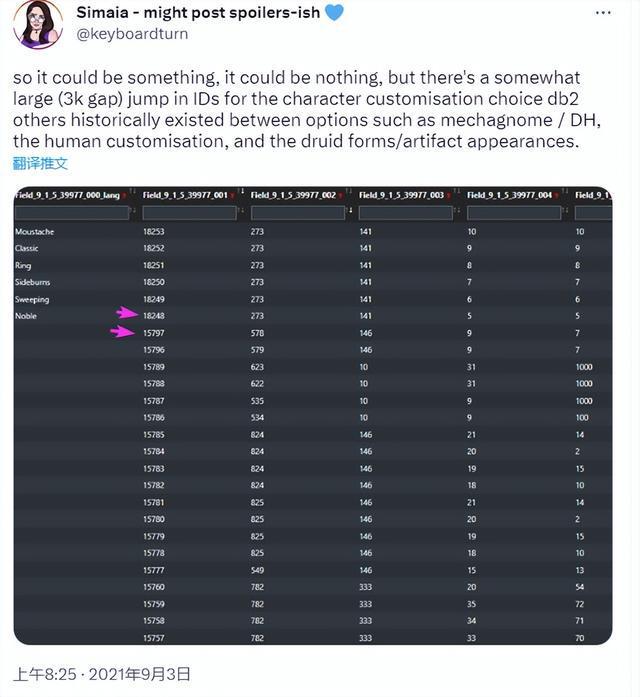This screenshot has height=697, width=640.
Task: Click the magenta arrow pointing at 15797
Action: coord(122,331)
